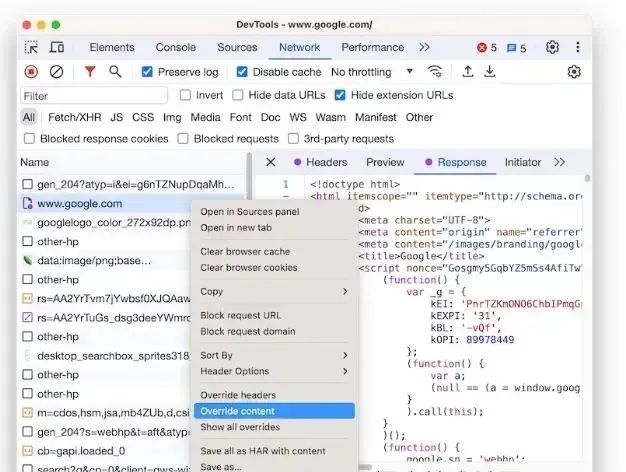
Task: Click stylesheet icon beside rs=AA2YrTuGs_dsg3deeYWmrc
Action: (27, 317)
